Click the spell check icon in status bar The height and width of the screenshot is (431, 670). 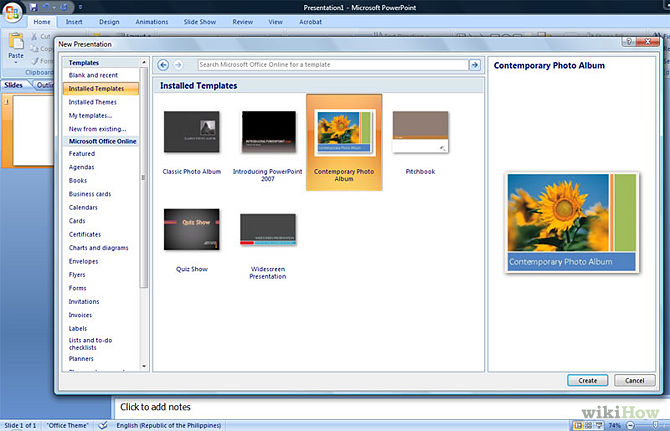point(103,425)
